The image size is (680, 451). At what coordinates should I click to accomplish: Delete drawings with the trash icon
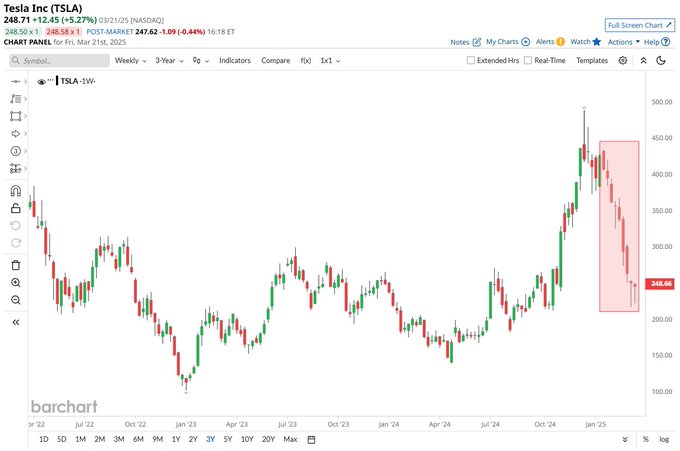[x=16, y=265]
